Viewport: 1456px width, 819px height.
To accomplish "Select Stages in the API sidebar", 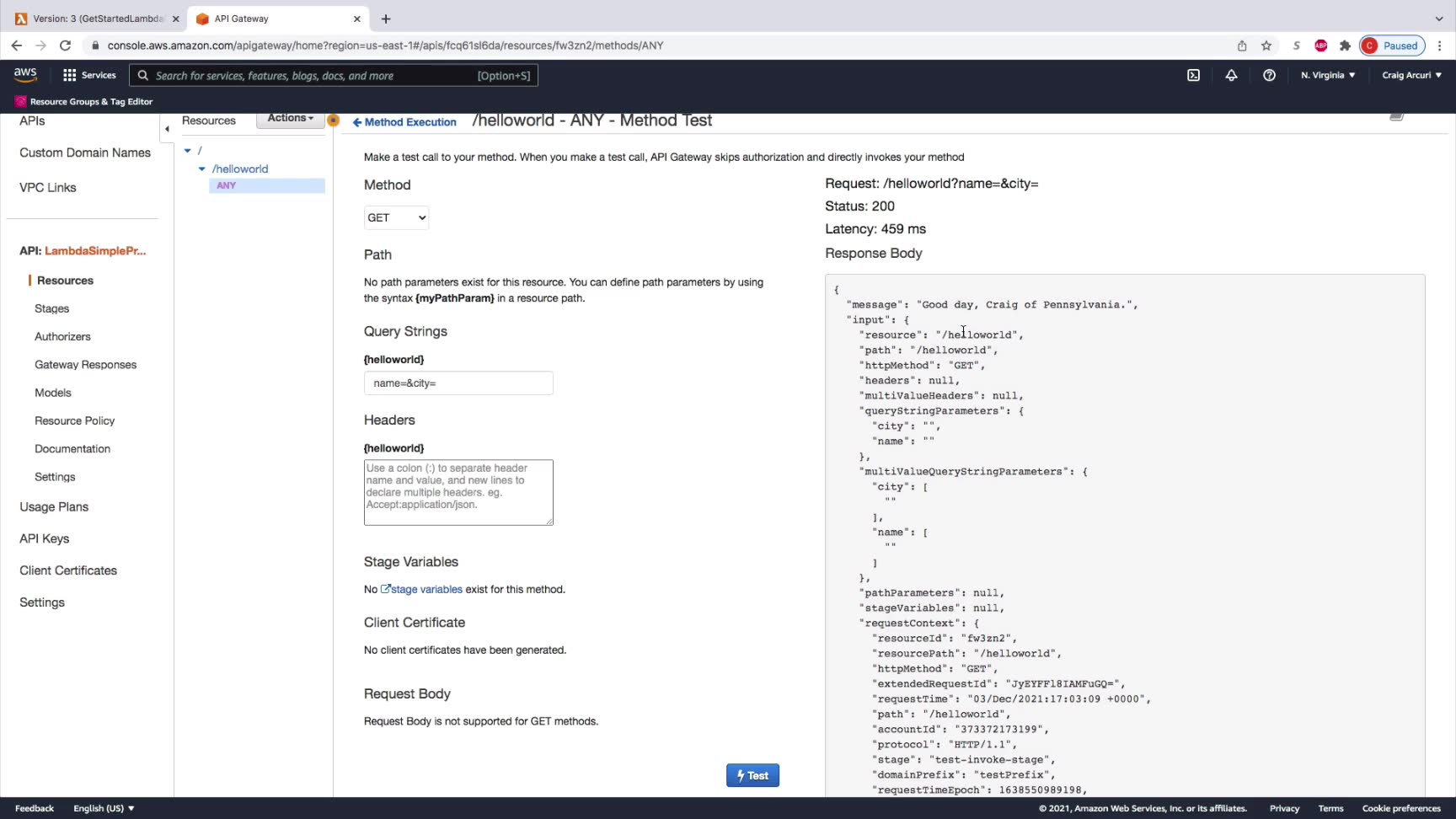I will 52,308.
